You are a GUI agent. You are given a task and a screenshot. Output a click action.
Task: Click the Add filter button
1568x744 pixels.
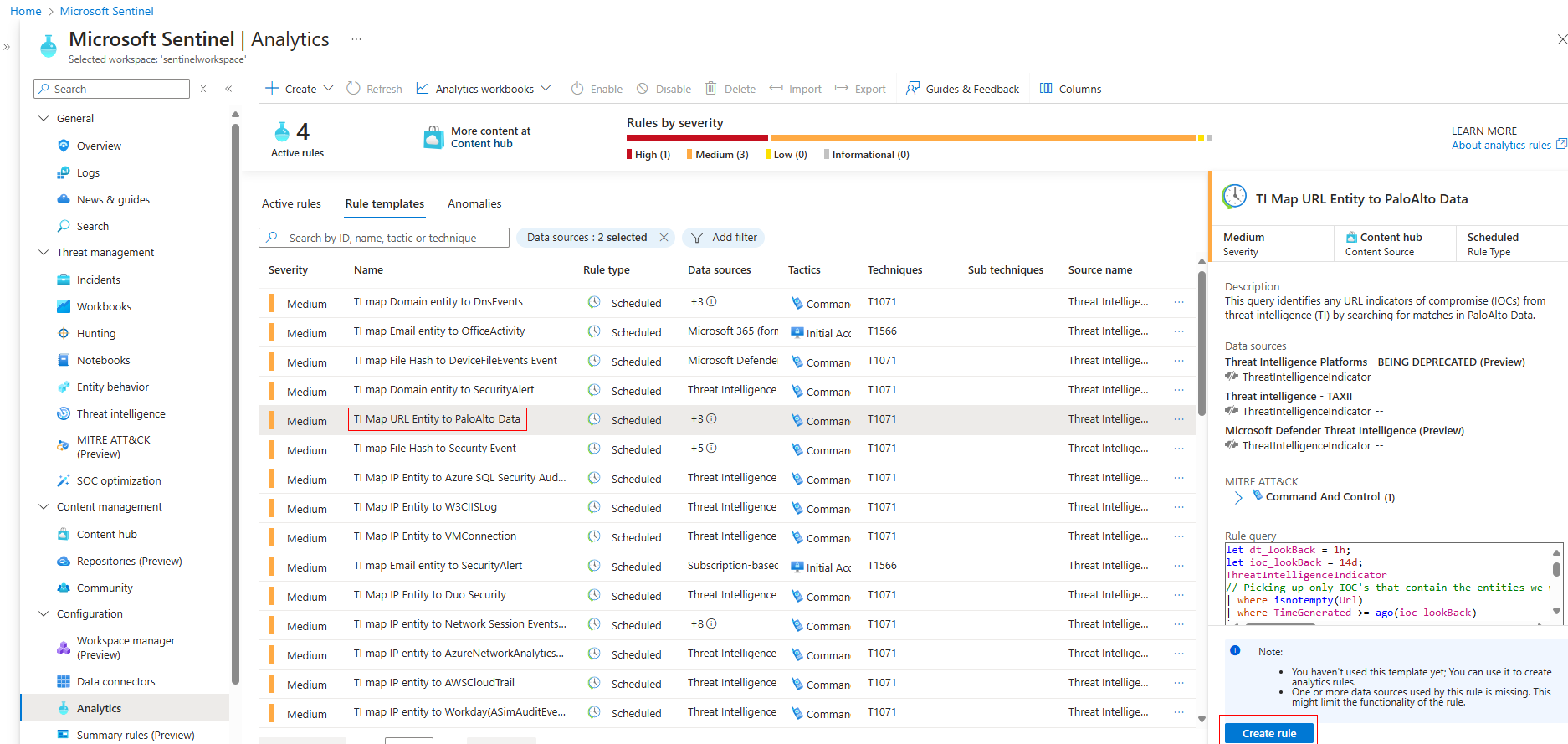click(x=724, y=238)
